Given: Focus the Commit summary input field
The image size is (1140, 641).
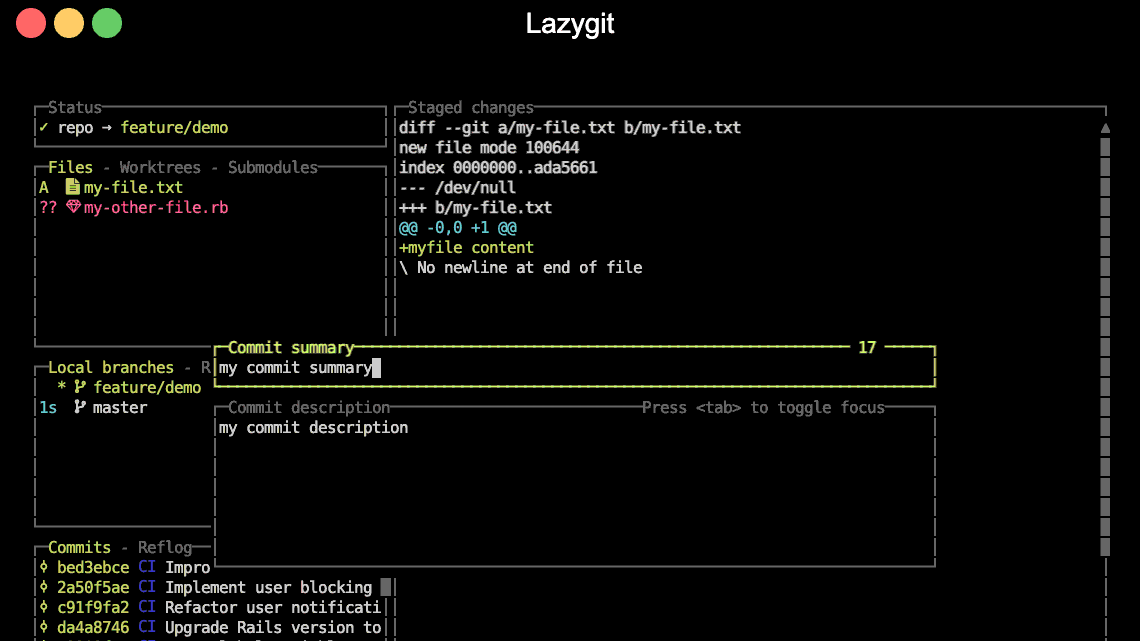Looking at the screenshot, I should 575,368.
